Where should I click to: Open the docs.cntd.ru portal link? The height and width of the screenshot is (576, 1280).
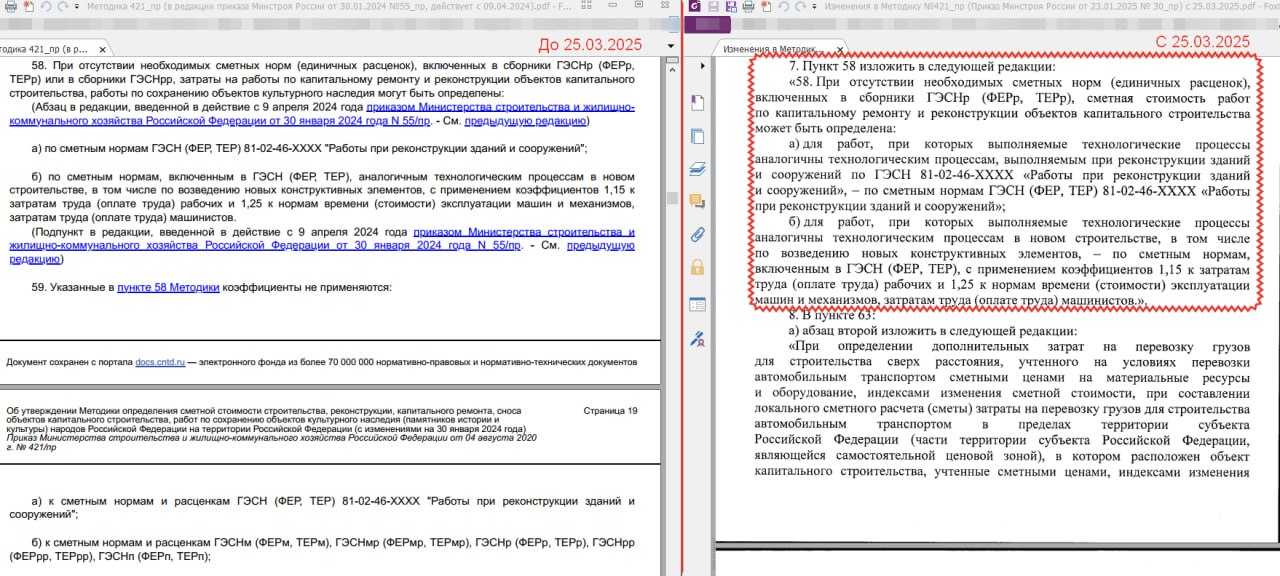[x=161, y=361]
